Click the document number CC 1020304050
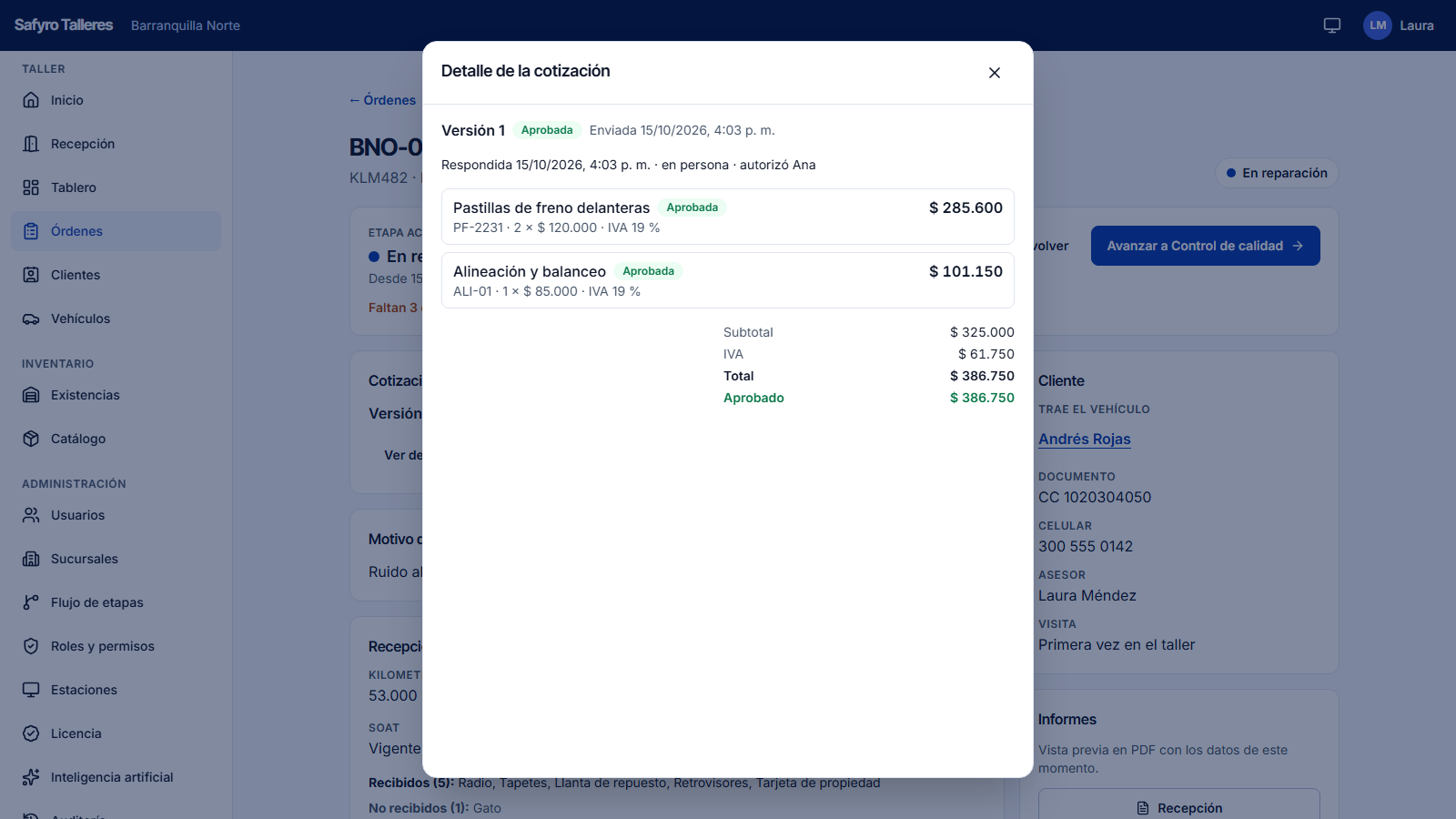 point(1095,497)
